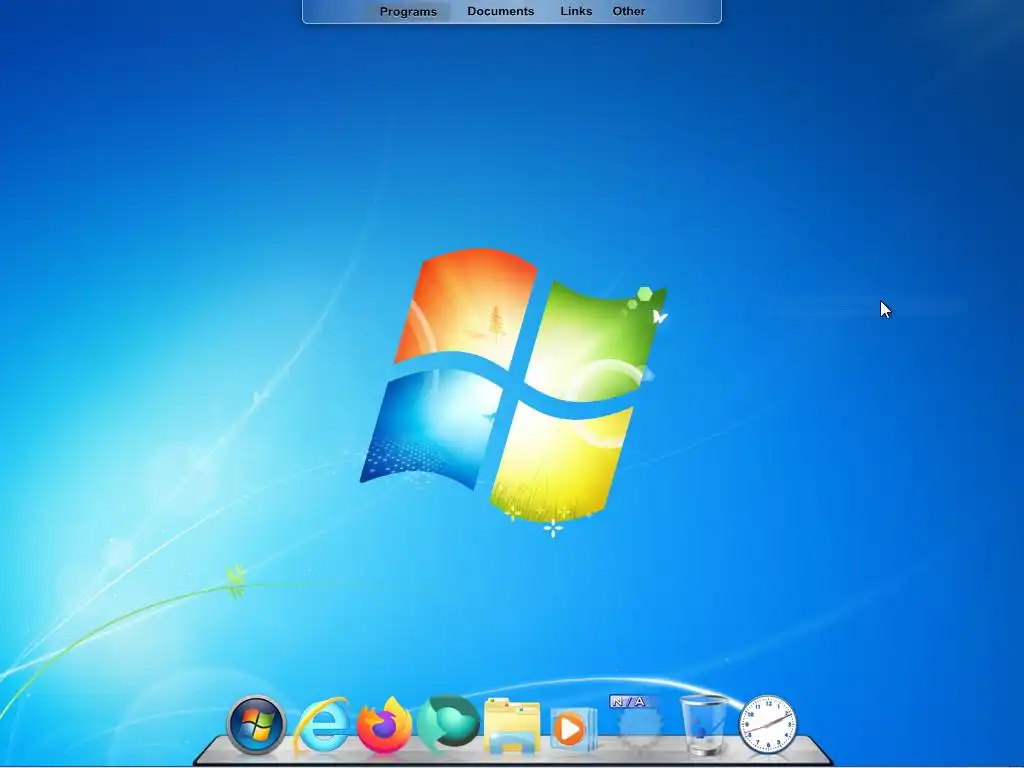
Task: Open Firefox from the dock
Action: (x=384, y=725)
